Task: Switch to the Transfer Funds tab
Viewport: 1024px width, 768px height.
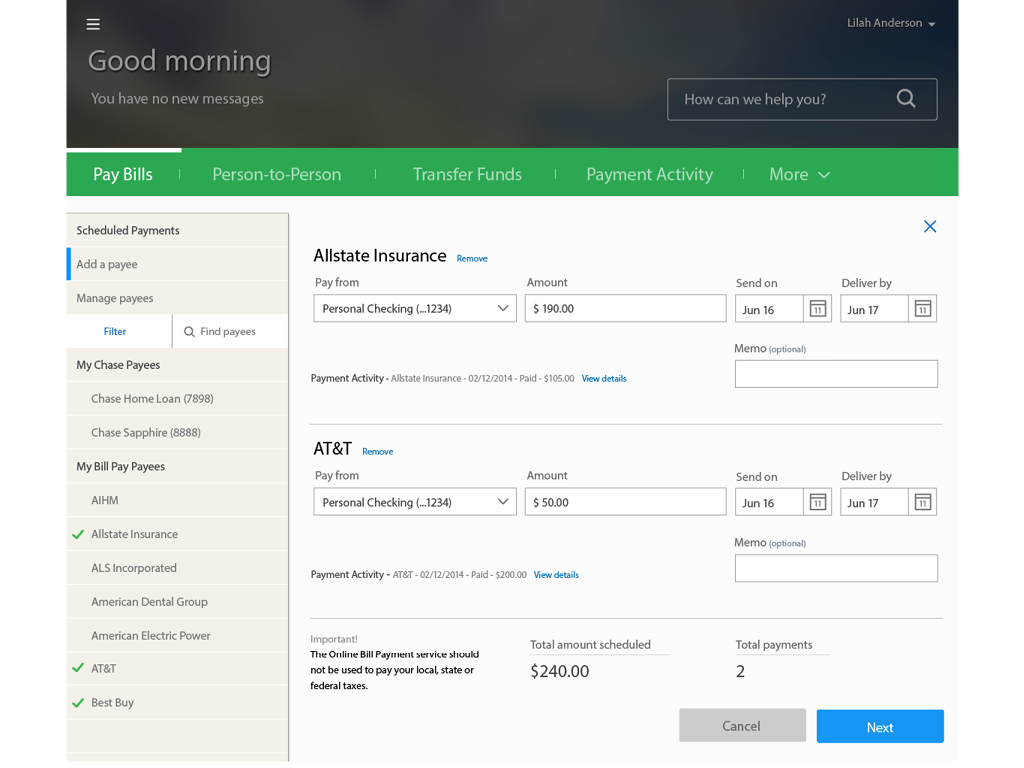Action: [x=467, y=174]
